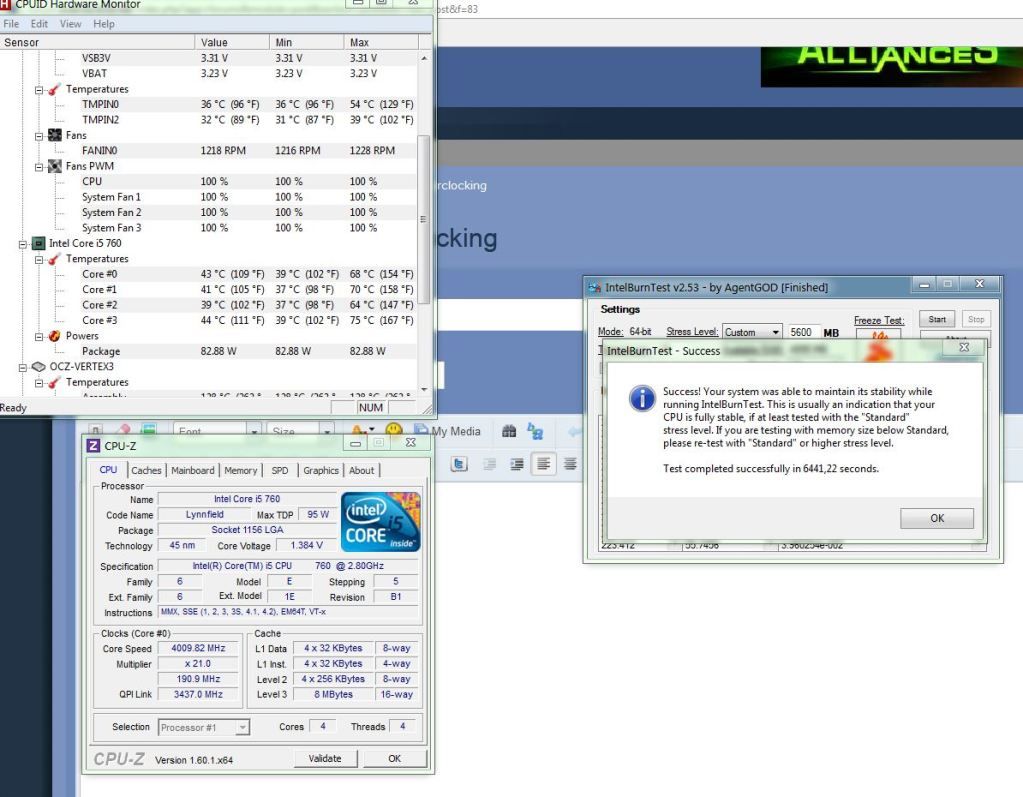
Task: Switch to the SPD tab in CPU-Z
Action: pos(280,470)
